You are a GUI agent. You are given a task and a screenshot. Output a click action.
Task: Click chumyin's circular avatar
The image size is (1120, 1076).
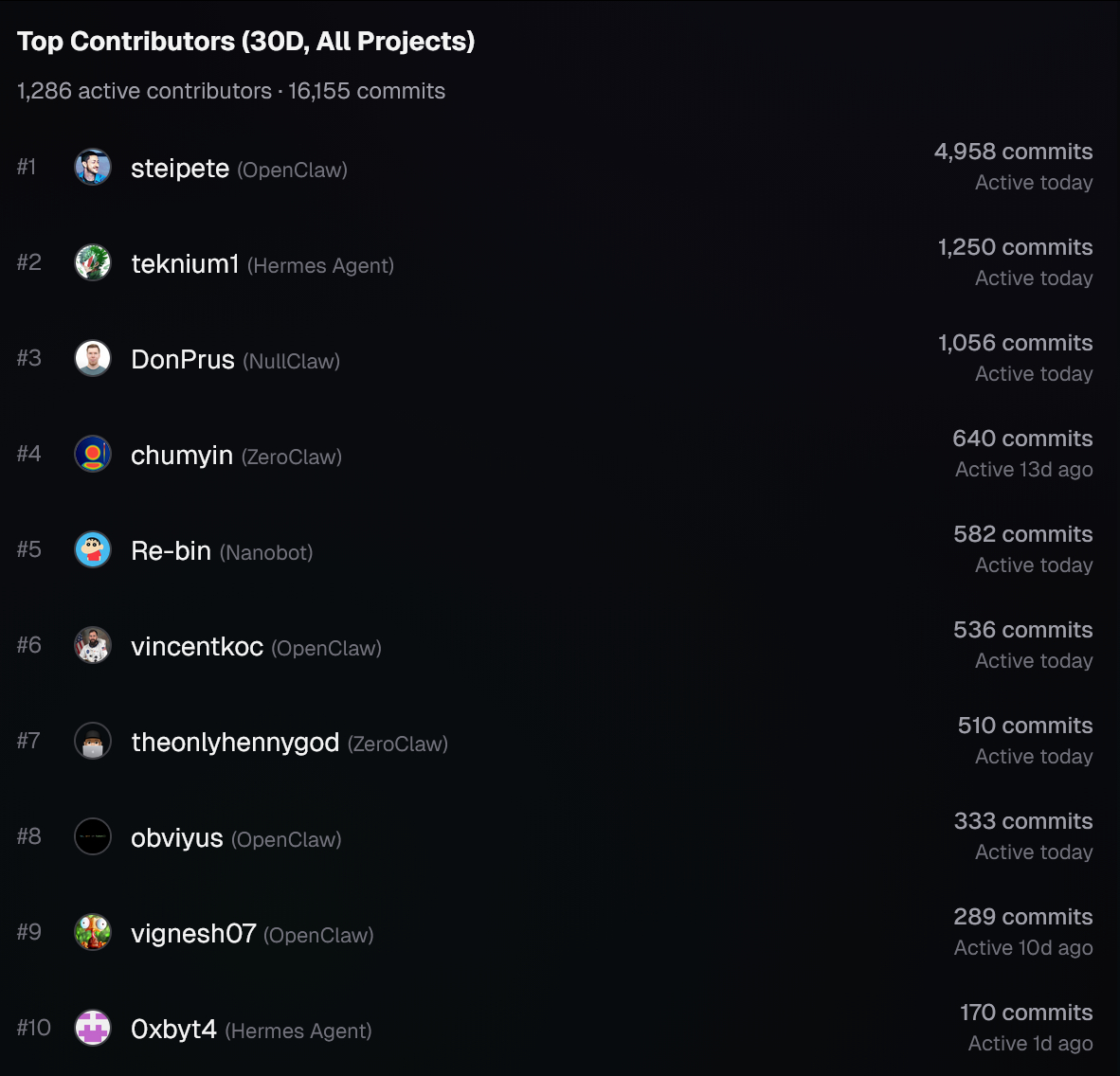(93, 455)
